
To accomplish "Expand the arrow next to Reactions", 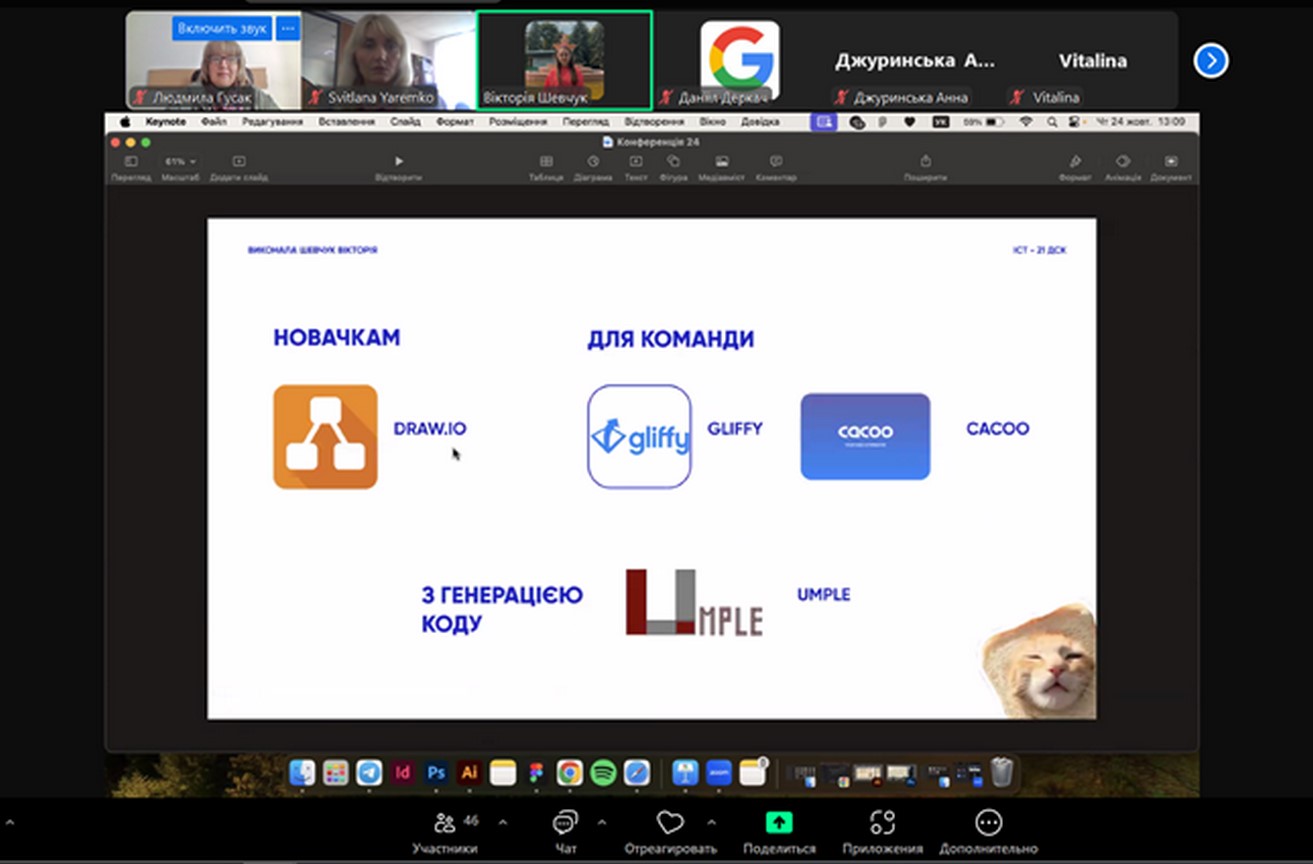I will pos(711,822).
